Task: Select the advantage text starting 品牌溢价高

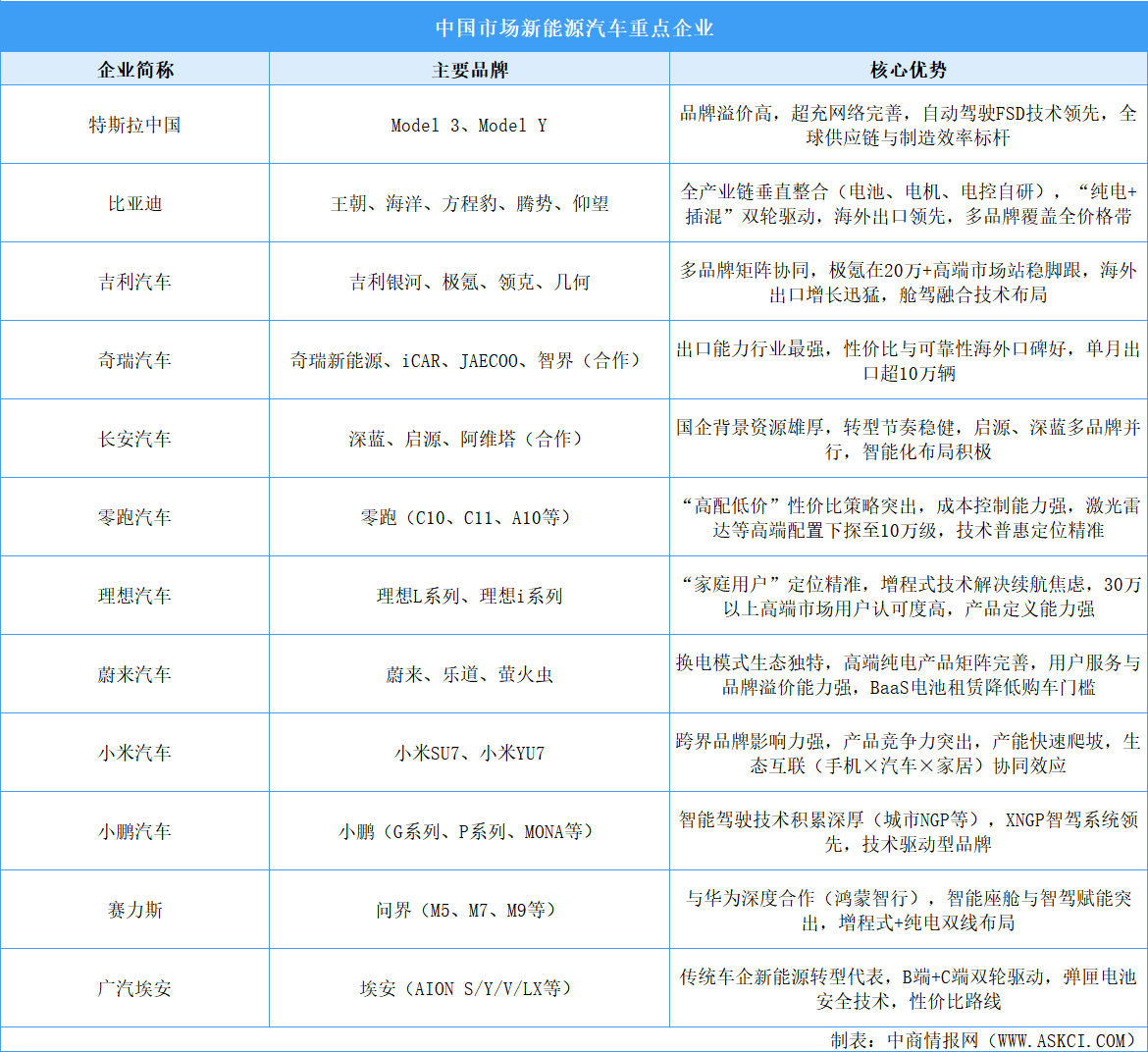Action: point(908,126)
